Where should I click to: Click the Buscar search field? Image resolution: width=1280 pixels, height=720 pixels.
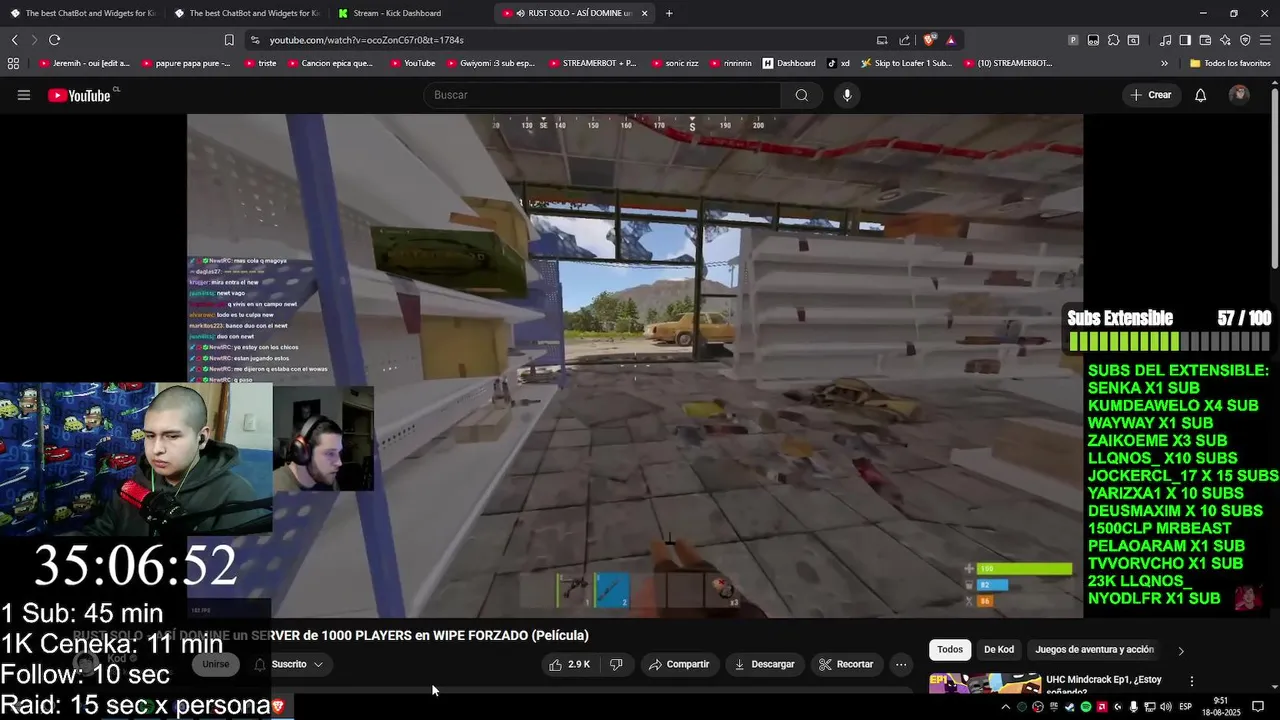coord(602,95)
